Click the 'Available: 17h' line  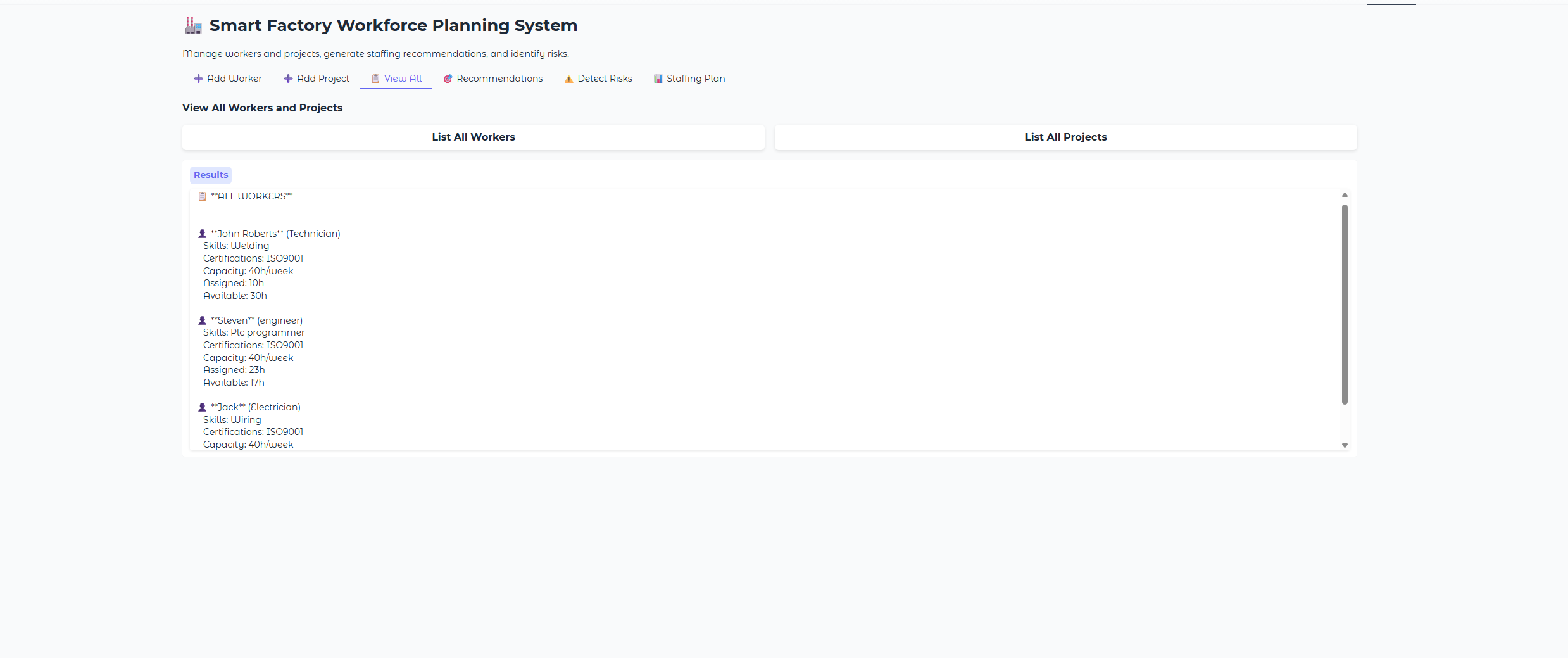(234, 383)
